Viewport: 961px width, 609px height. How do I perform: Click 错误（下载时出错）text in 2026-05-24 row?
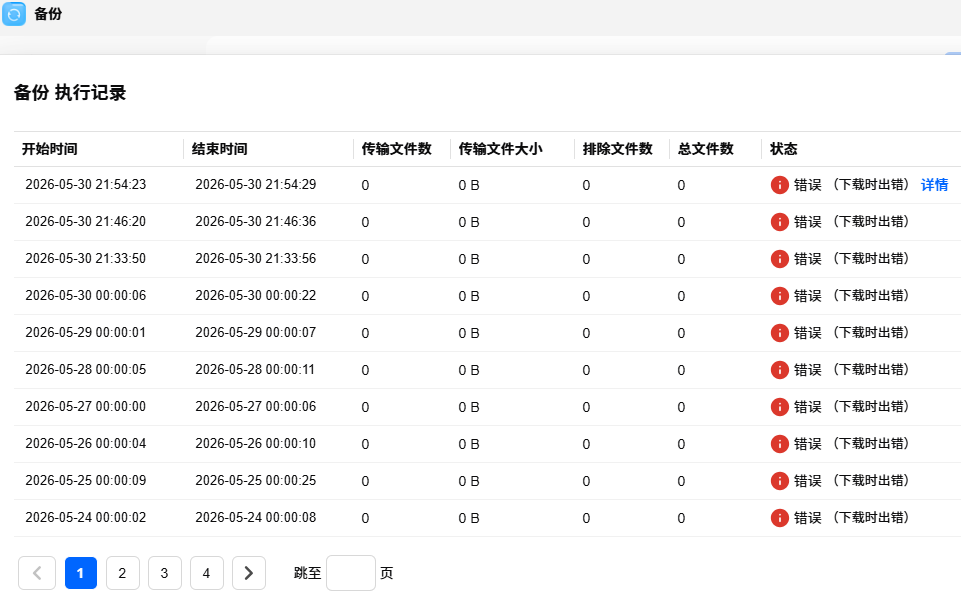851,518
